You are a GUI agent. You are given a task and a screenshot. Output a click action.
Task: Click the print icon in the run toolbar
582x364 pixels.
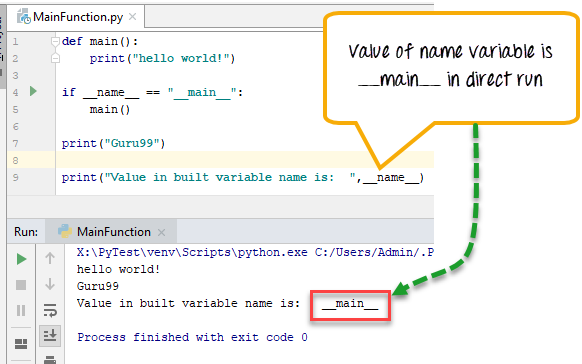coord(50,359)
